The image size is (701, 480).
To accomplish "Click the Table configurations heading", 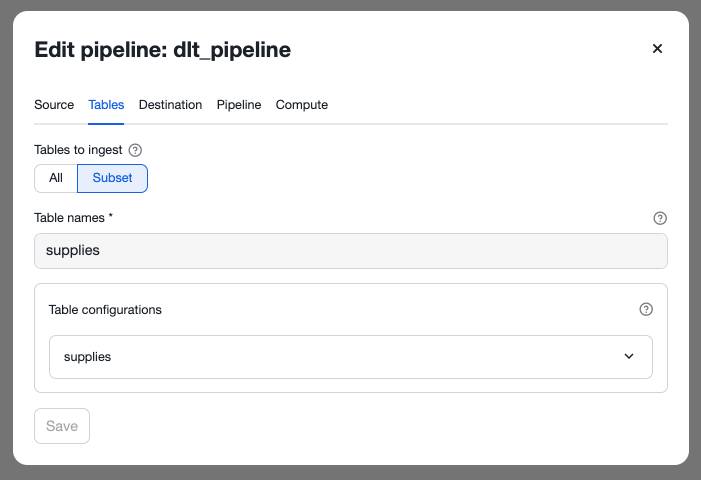I will coord(105,310).
